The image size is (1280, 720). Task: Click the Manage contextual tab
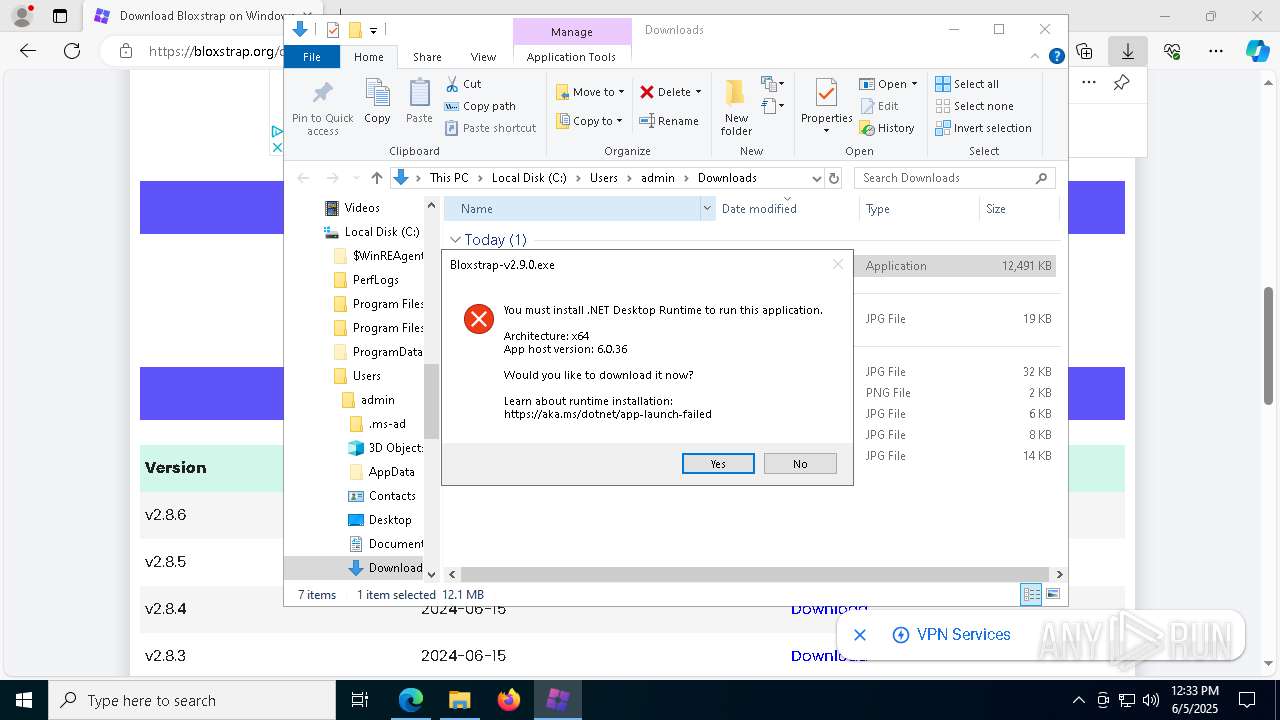[572, 32]
